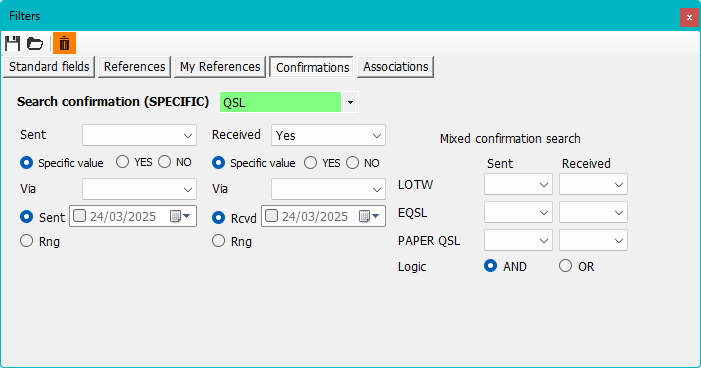This screenshot has width=701, height=368.
Task: Select the Sent date radio button
Action: point(27,217)
